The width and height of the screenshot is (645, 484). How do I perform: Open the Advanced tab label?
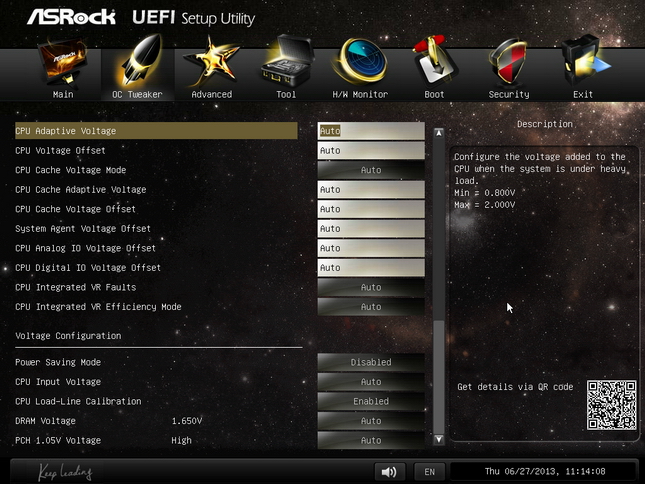(x=211, y=95)
